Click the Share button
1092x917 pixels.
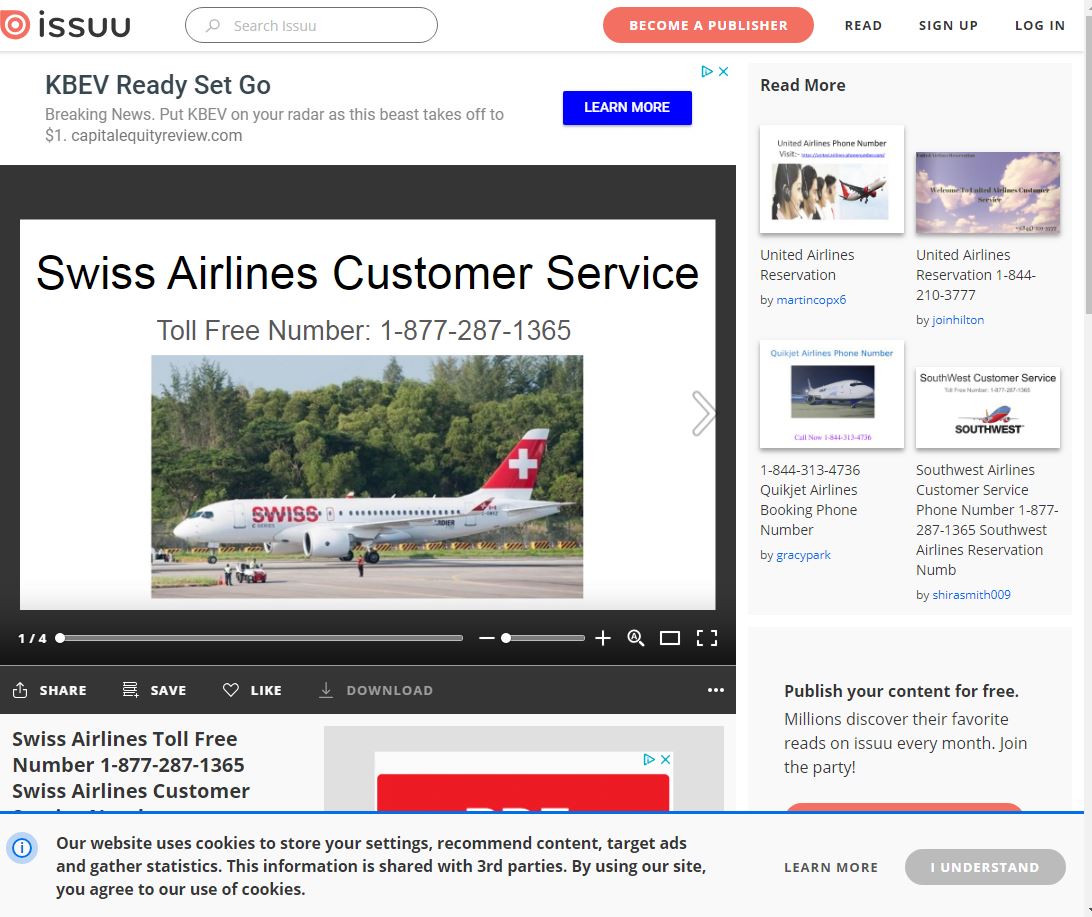point(49,690)
